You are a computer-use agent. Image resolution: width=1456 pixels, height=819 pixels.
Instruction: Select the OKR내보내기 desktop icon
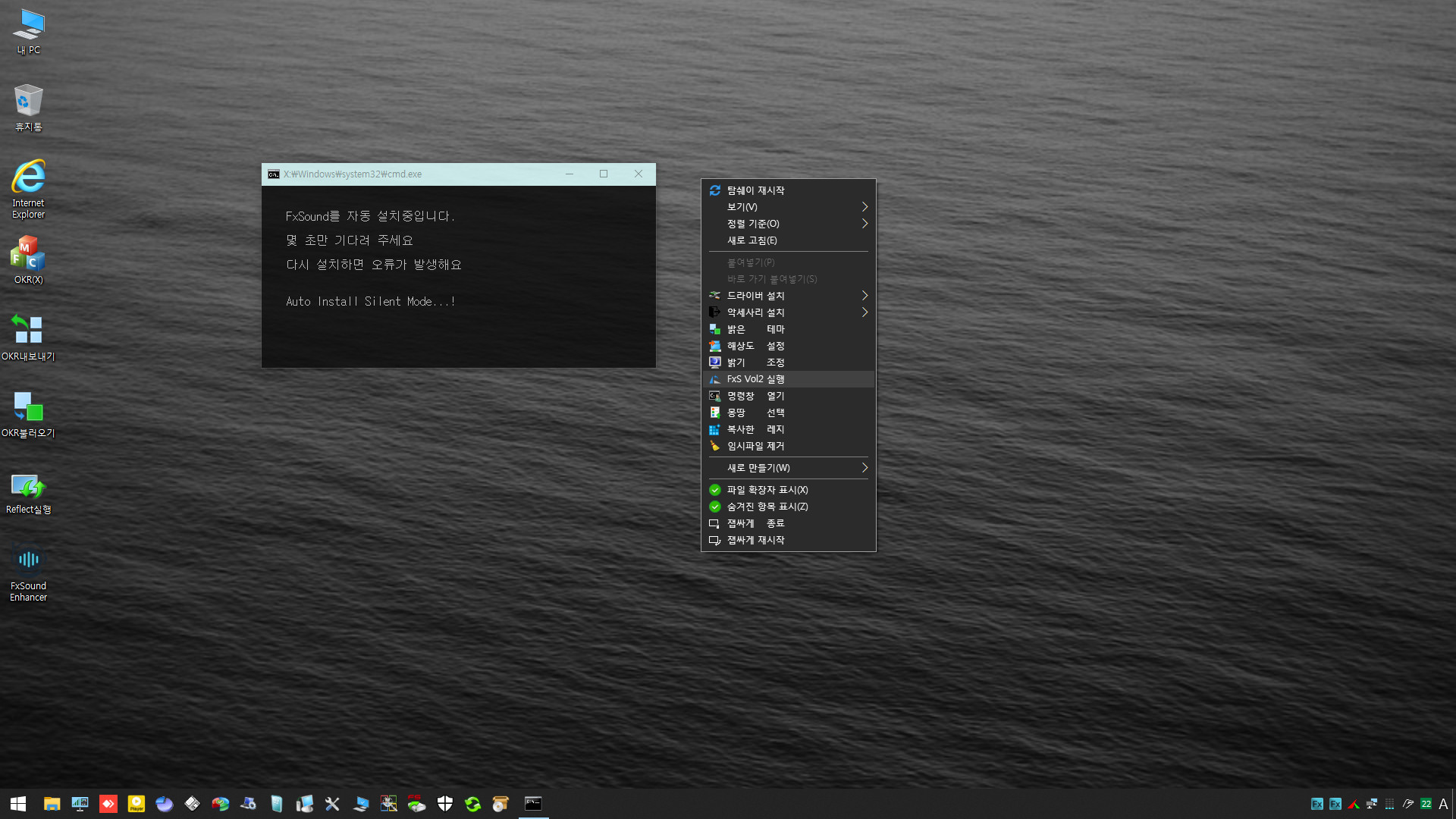(29, 337)
